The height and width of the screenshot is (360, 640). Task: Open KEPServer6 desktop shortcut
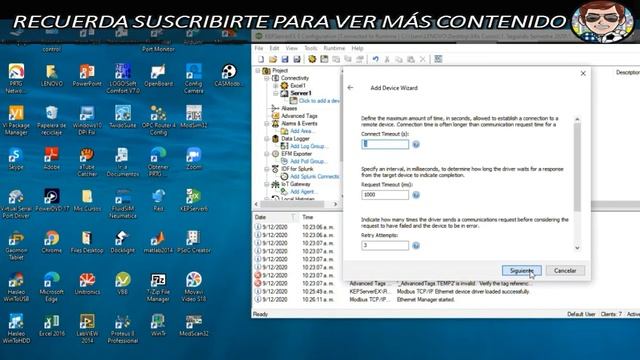click(x=193, y=200)
